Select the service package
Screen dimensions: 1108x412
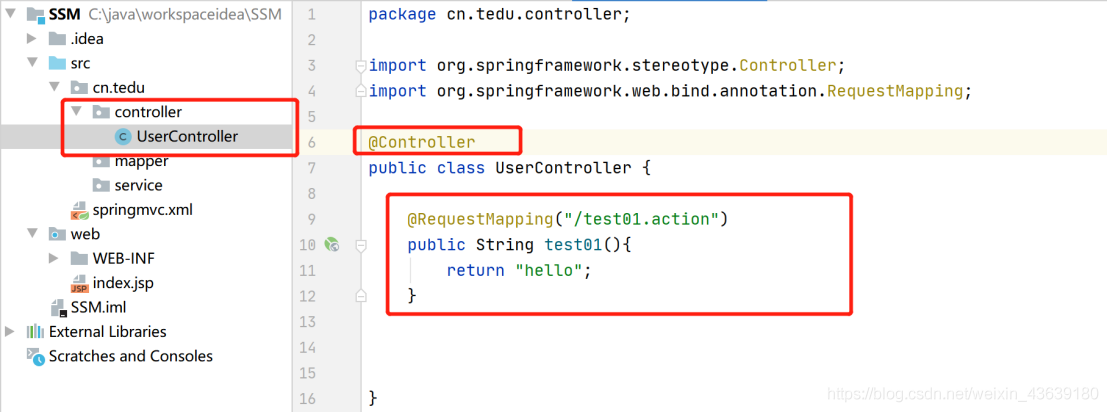128,186
